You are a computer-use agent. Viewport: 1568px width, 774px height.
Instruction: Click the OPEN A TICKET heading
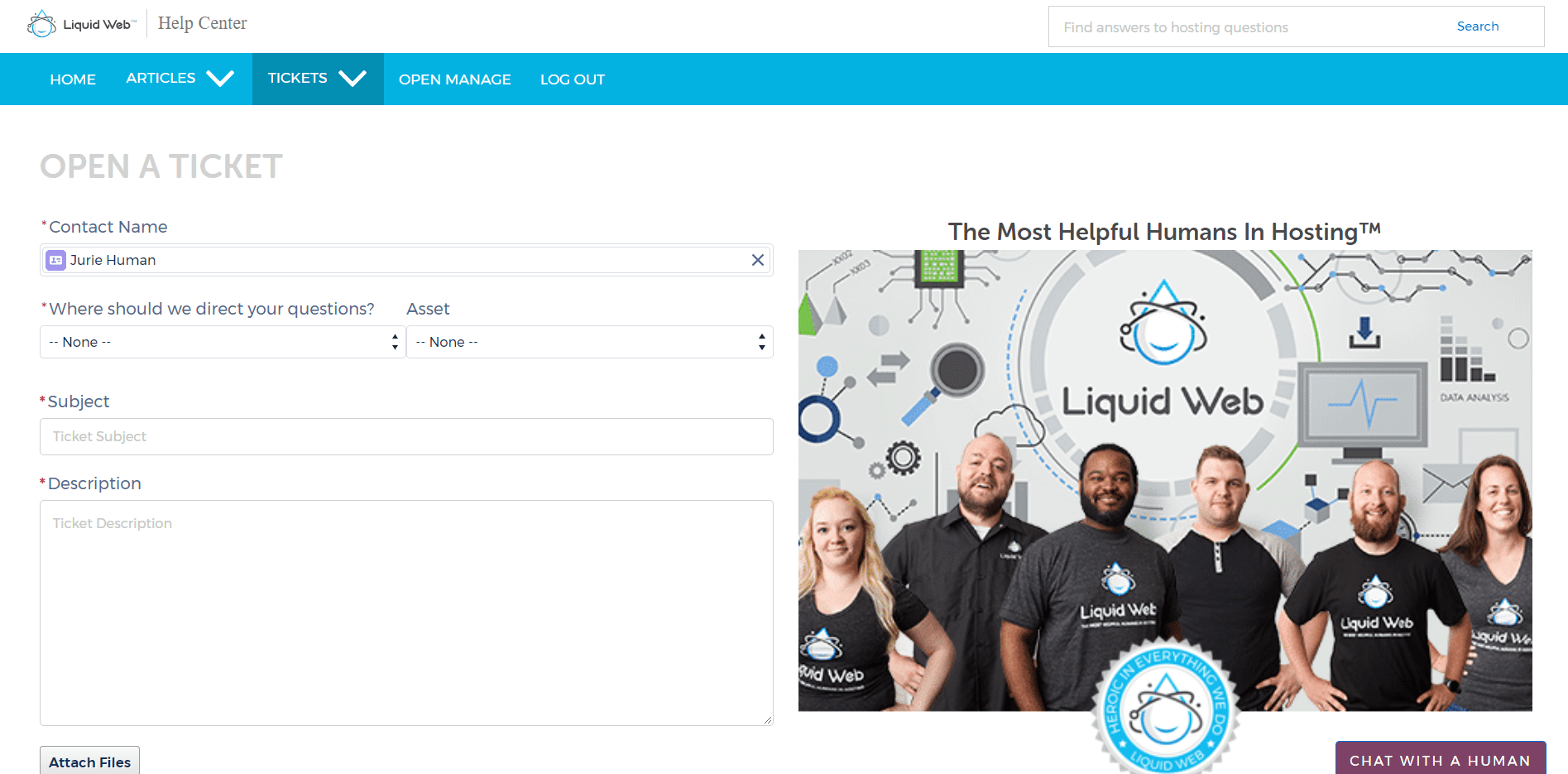(161, 166)
